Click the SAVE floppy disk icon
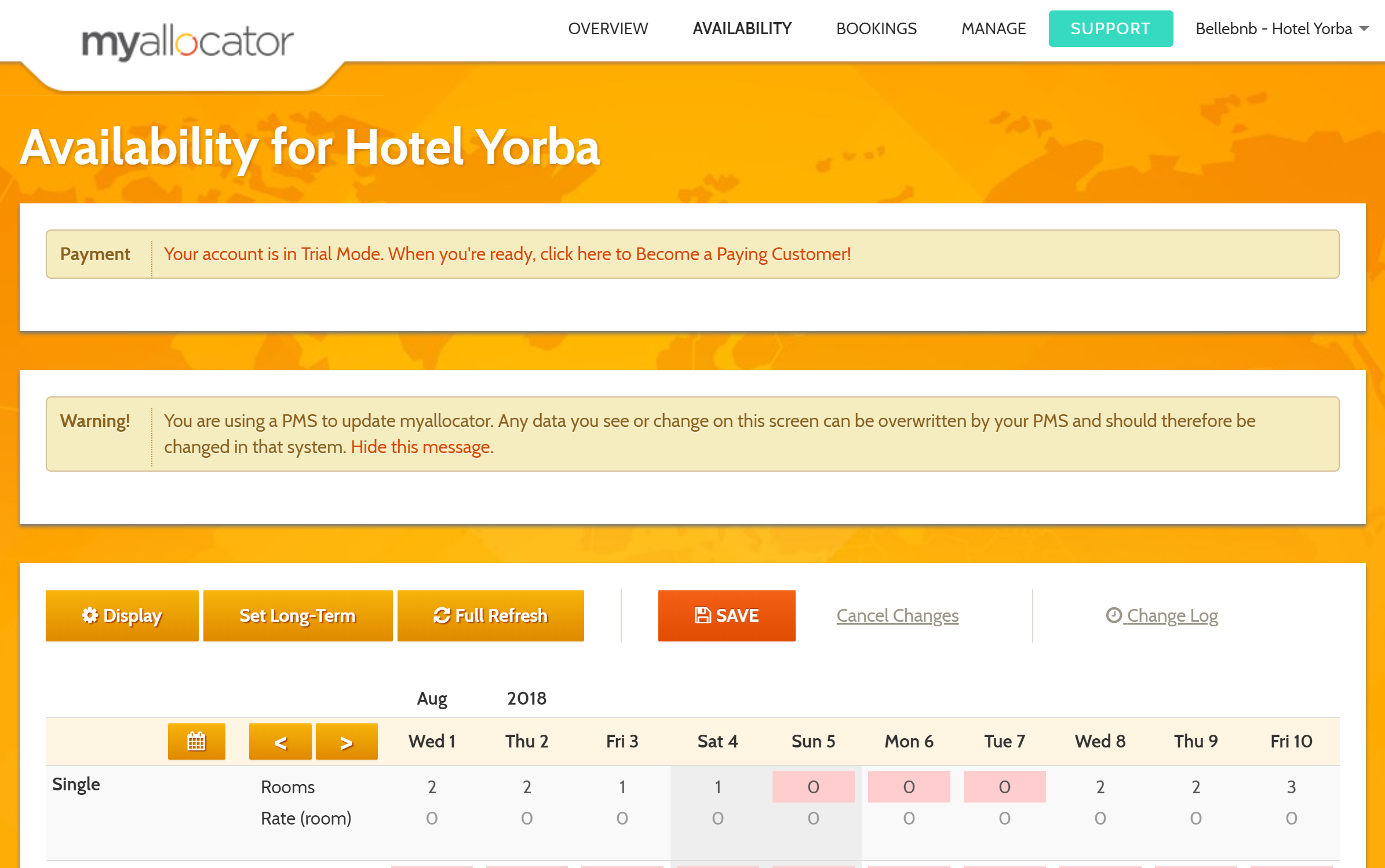Image resolution: width=1385 pixels, height=868 pixels. 702,615
